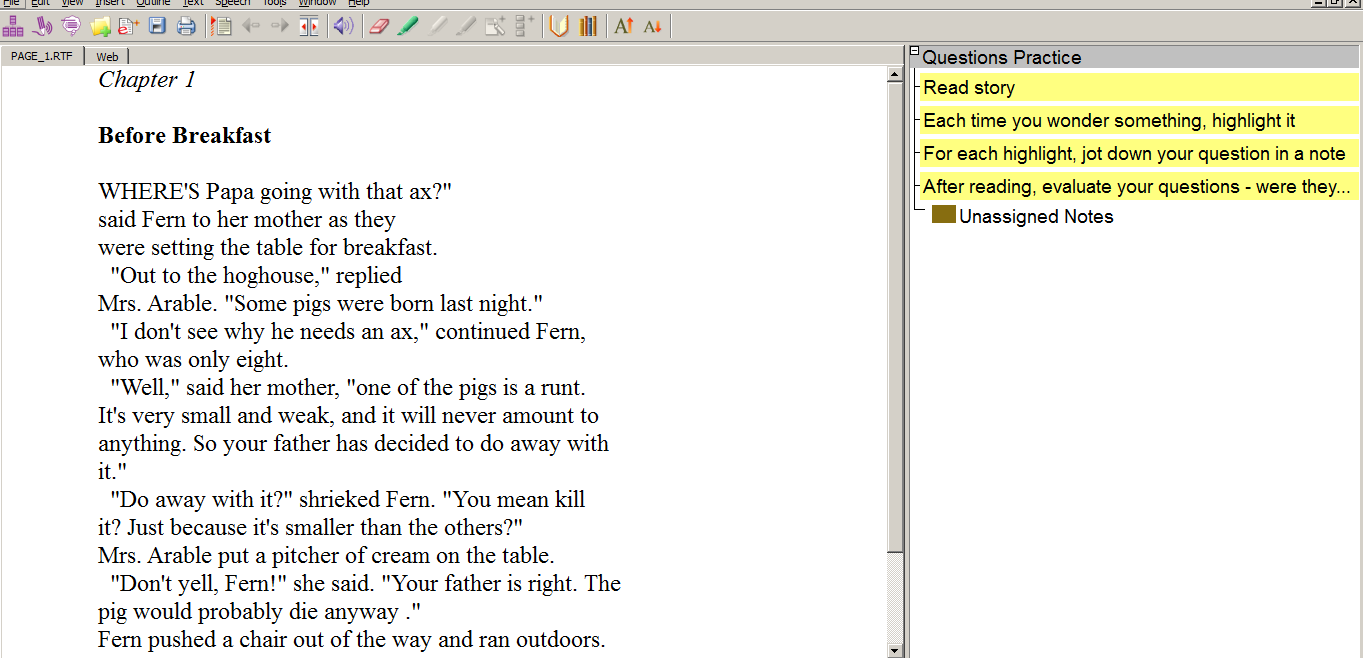Select the 'Read story' outline item
The width and height of the screenshot is (1363, 658).
1139,88
